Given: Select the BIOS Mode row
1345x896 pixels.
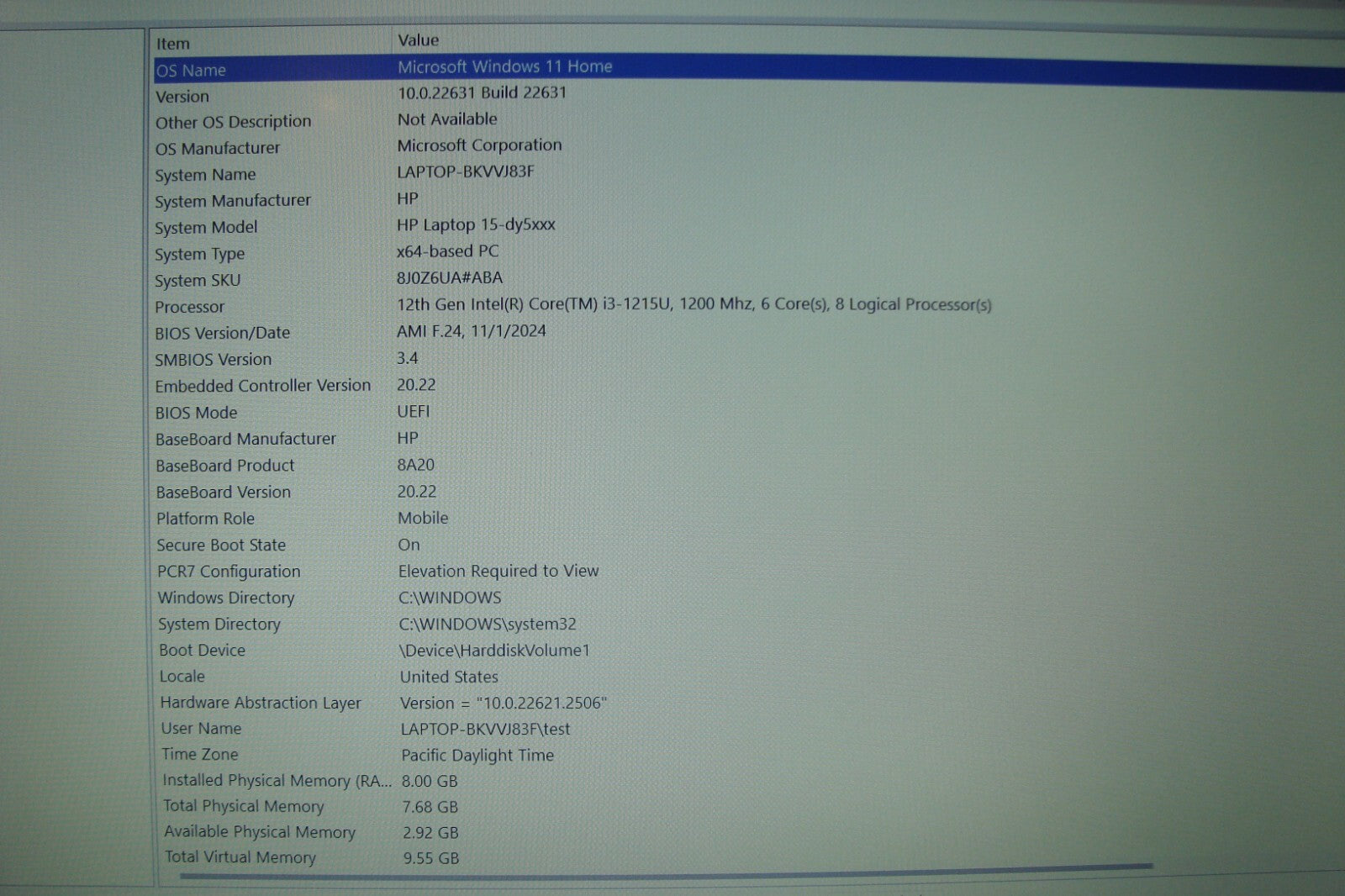Looking at the screenshot, I should point(196,413).
